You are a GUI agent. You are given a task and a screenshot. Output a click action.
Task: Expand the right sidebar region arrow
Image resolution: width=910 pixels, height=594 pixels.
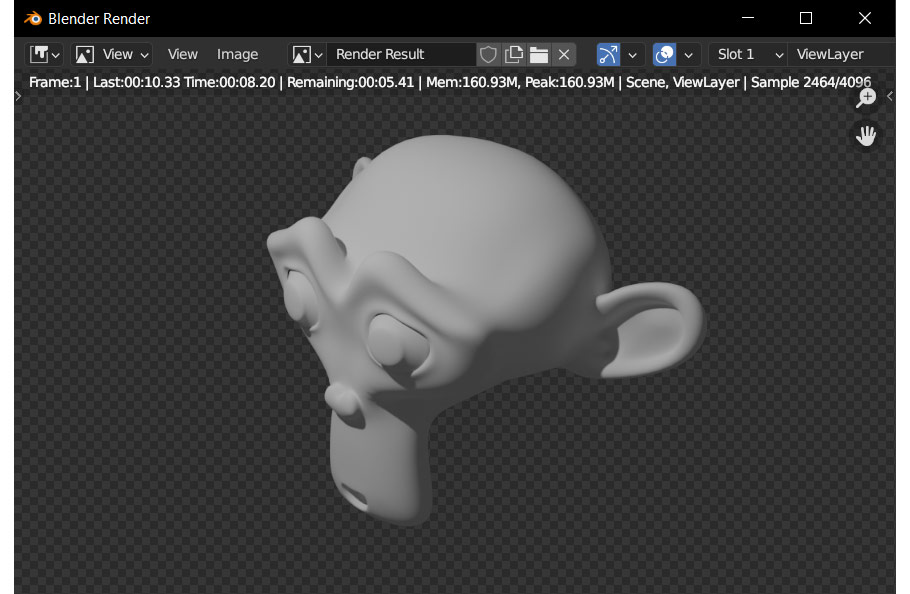pos(890,96)
